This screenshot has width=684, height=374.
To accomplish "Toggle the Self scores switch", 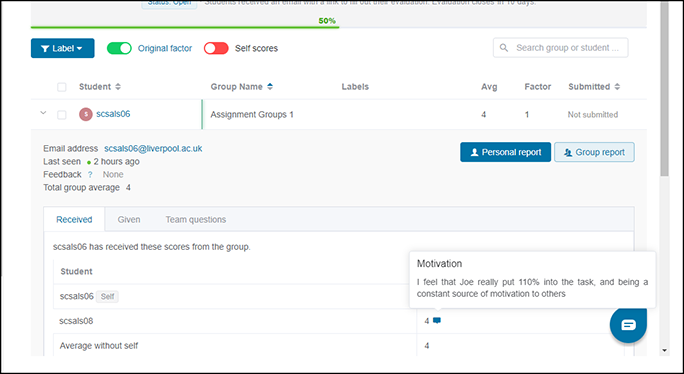I will click(x=216, y=48).
